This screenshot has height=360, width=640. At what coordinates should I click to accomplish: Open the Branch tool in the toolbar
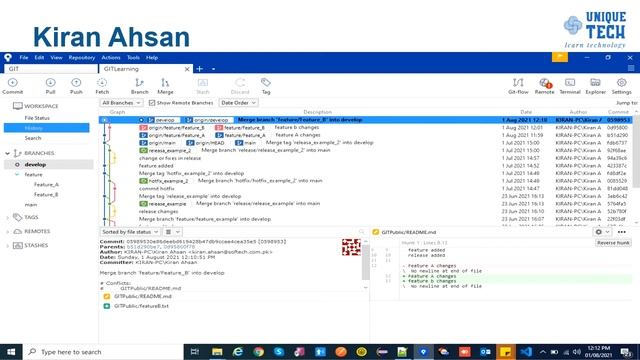click(x=140, y=86)
